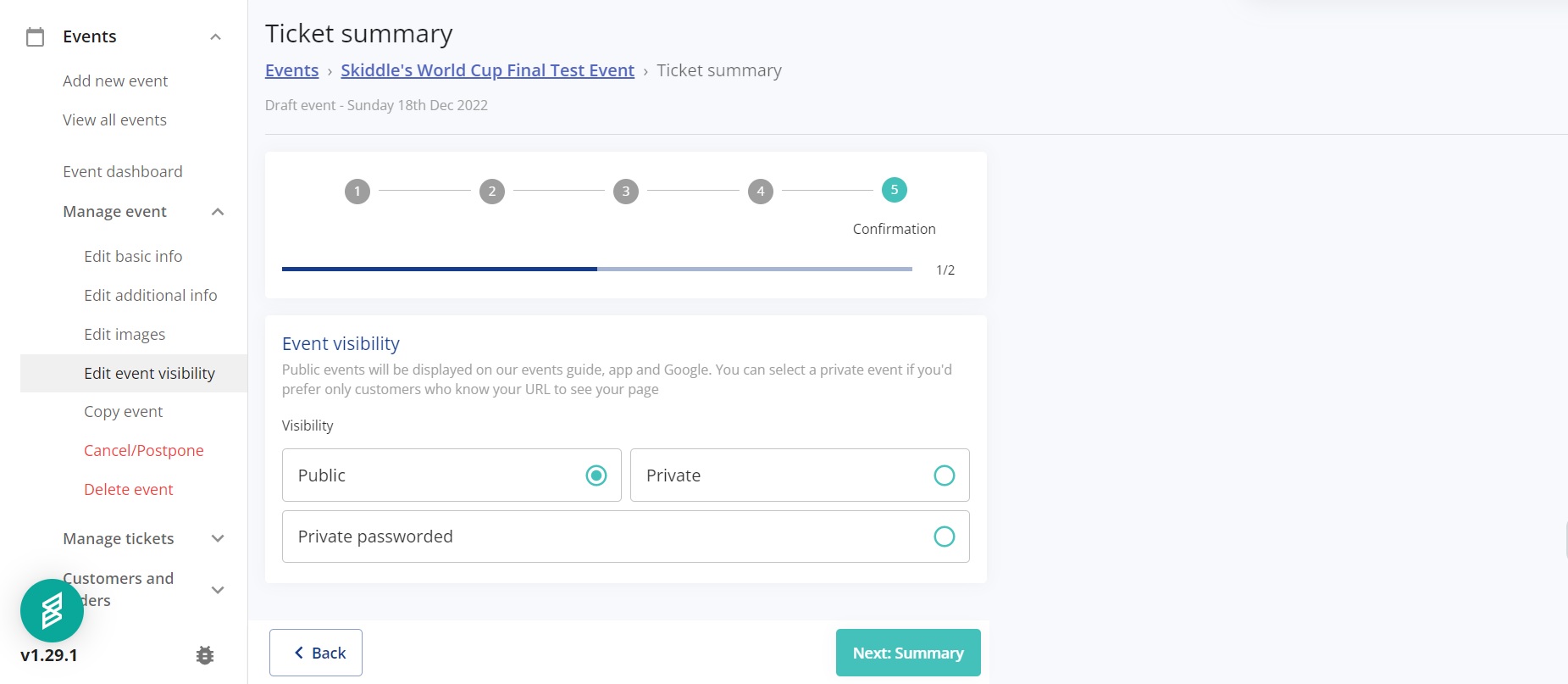
Task: Jump to step 4 circle
Action: point(760,192)
